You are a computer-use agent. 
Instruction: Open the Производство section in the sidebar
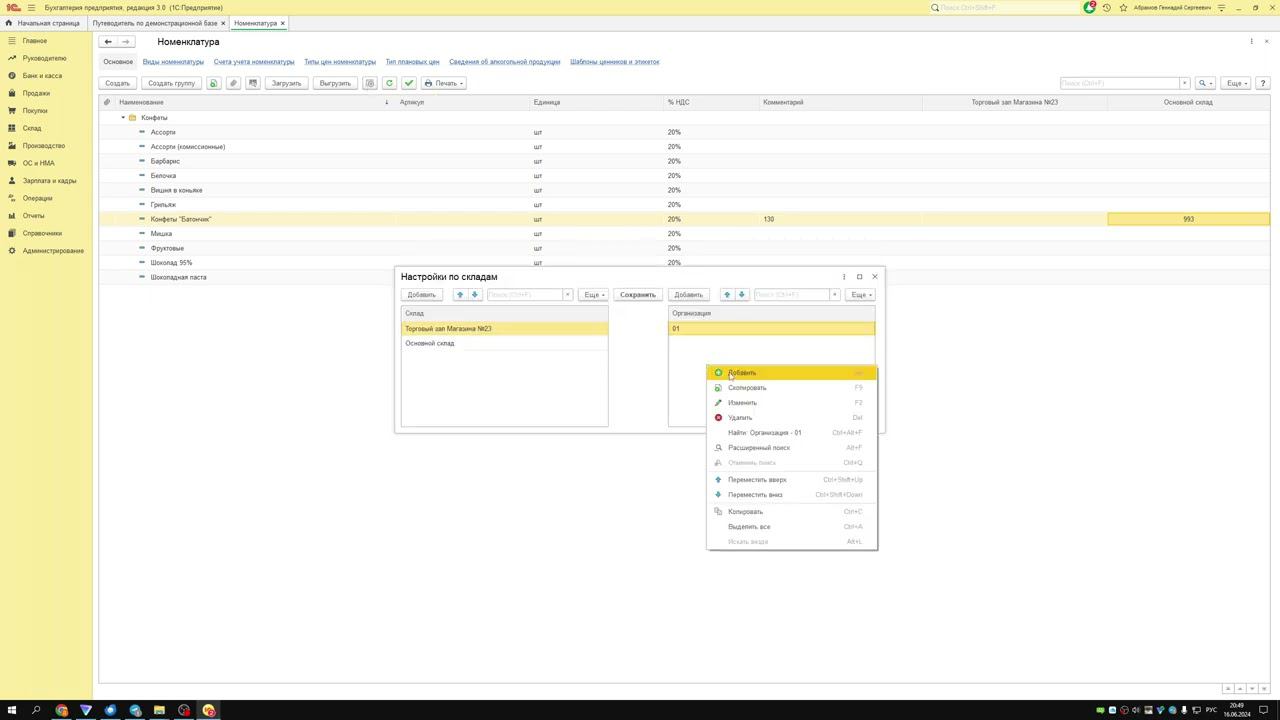coord(44,146)
